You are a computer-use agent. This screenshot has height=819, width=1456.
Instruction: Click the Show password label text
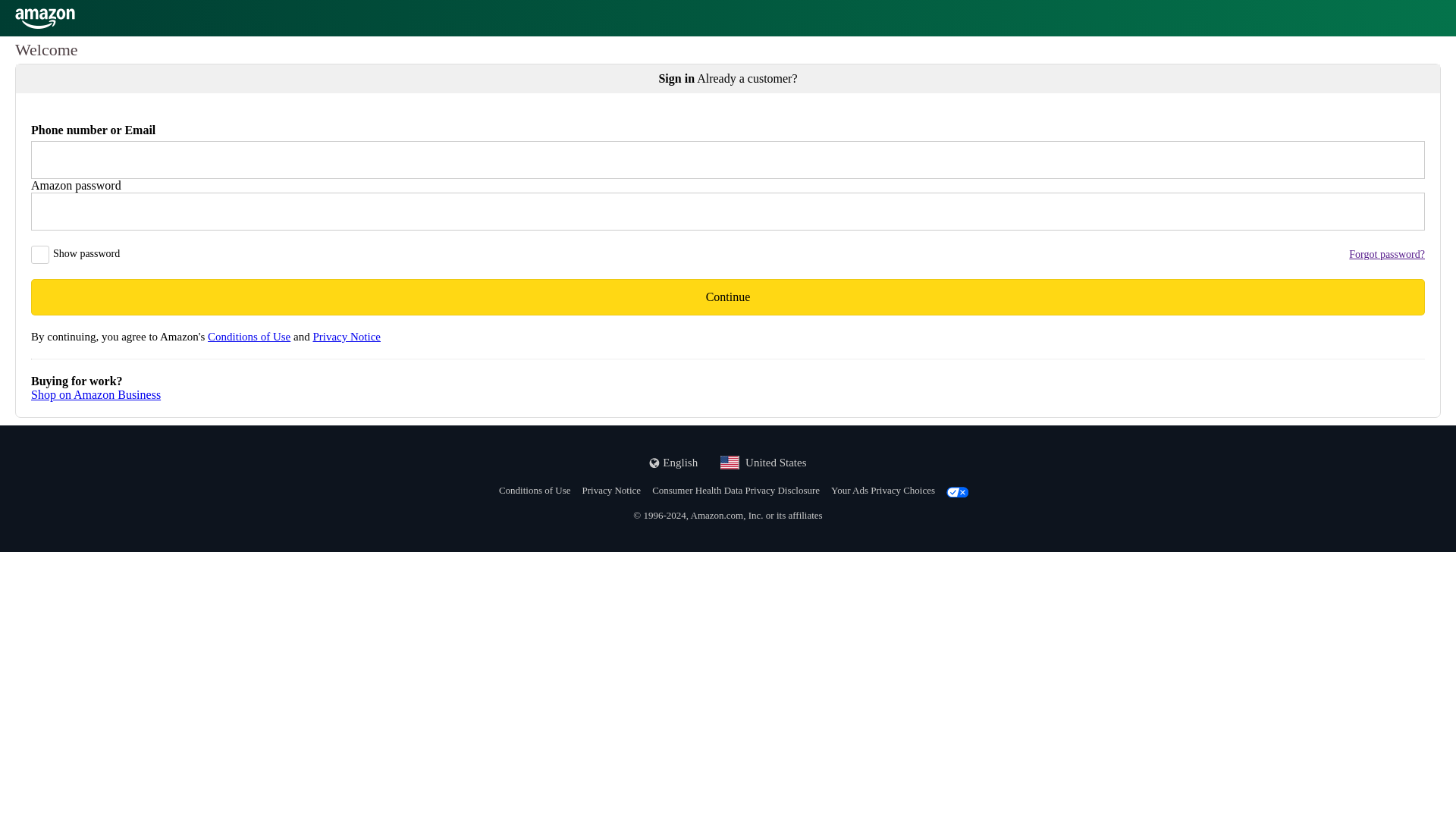tap(86, 254)
